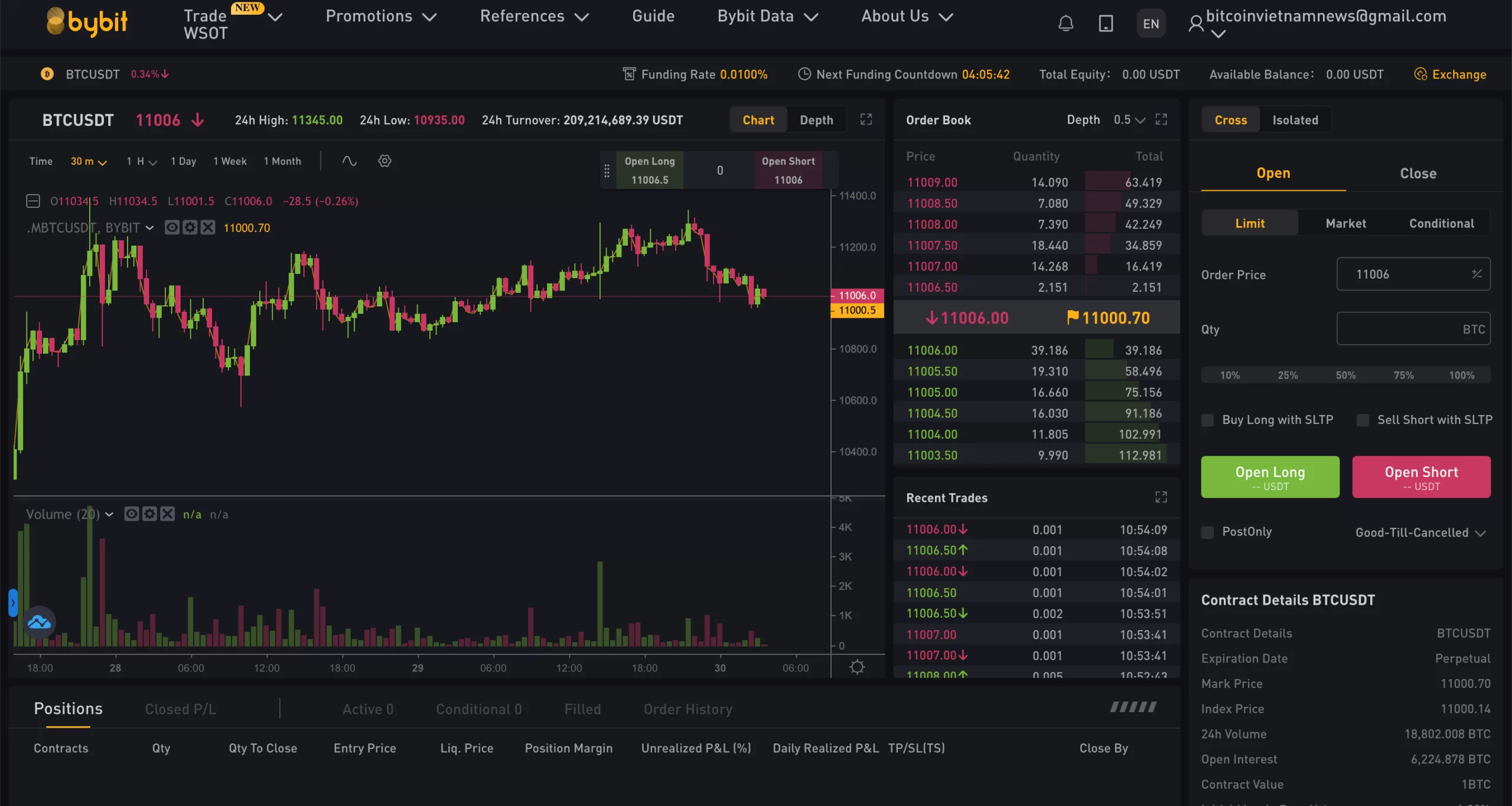1512x806 pixels.
Task: Open the 30 m timeframe dropdown
Action: coord(89,161)
